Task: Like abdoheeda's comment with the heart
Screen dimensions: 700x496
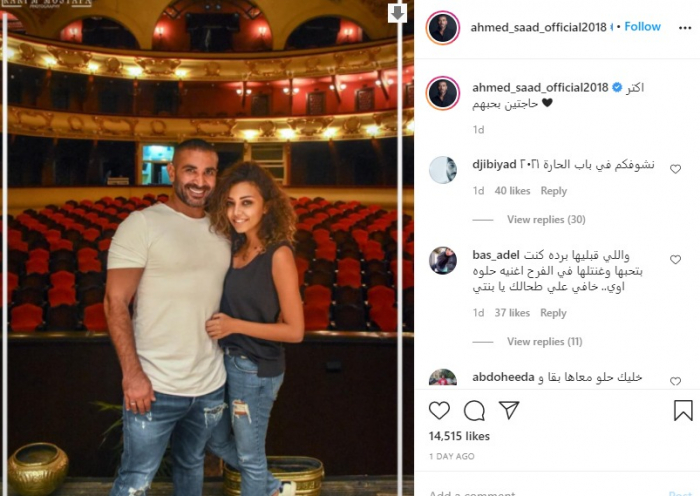Action: pos(675,380)
